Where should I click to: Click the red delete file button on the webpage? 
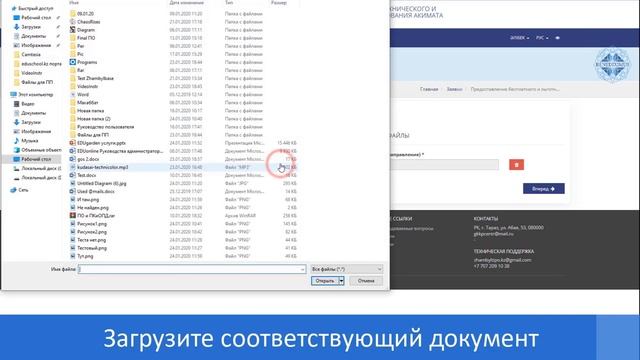pyautogui.click(x=516, y=165)
